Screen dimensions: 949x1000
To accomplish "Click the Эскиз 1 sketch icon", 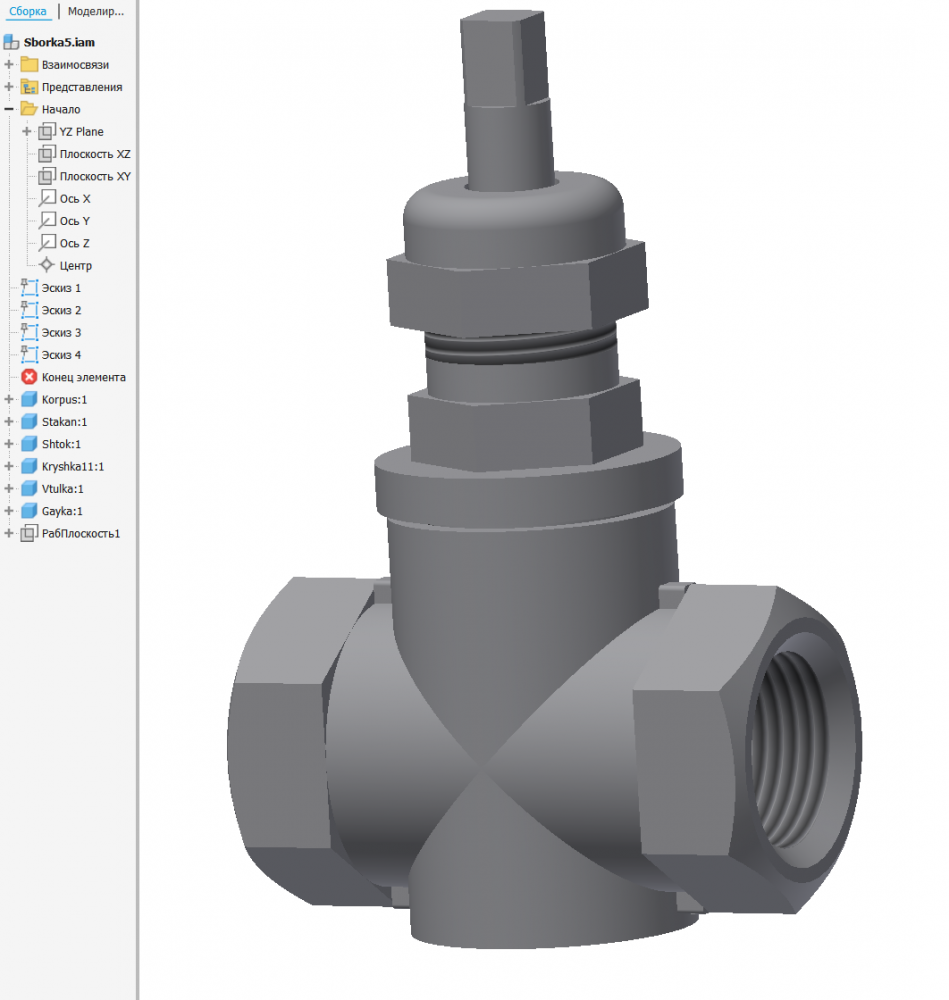I will click(29, 288).
